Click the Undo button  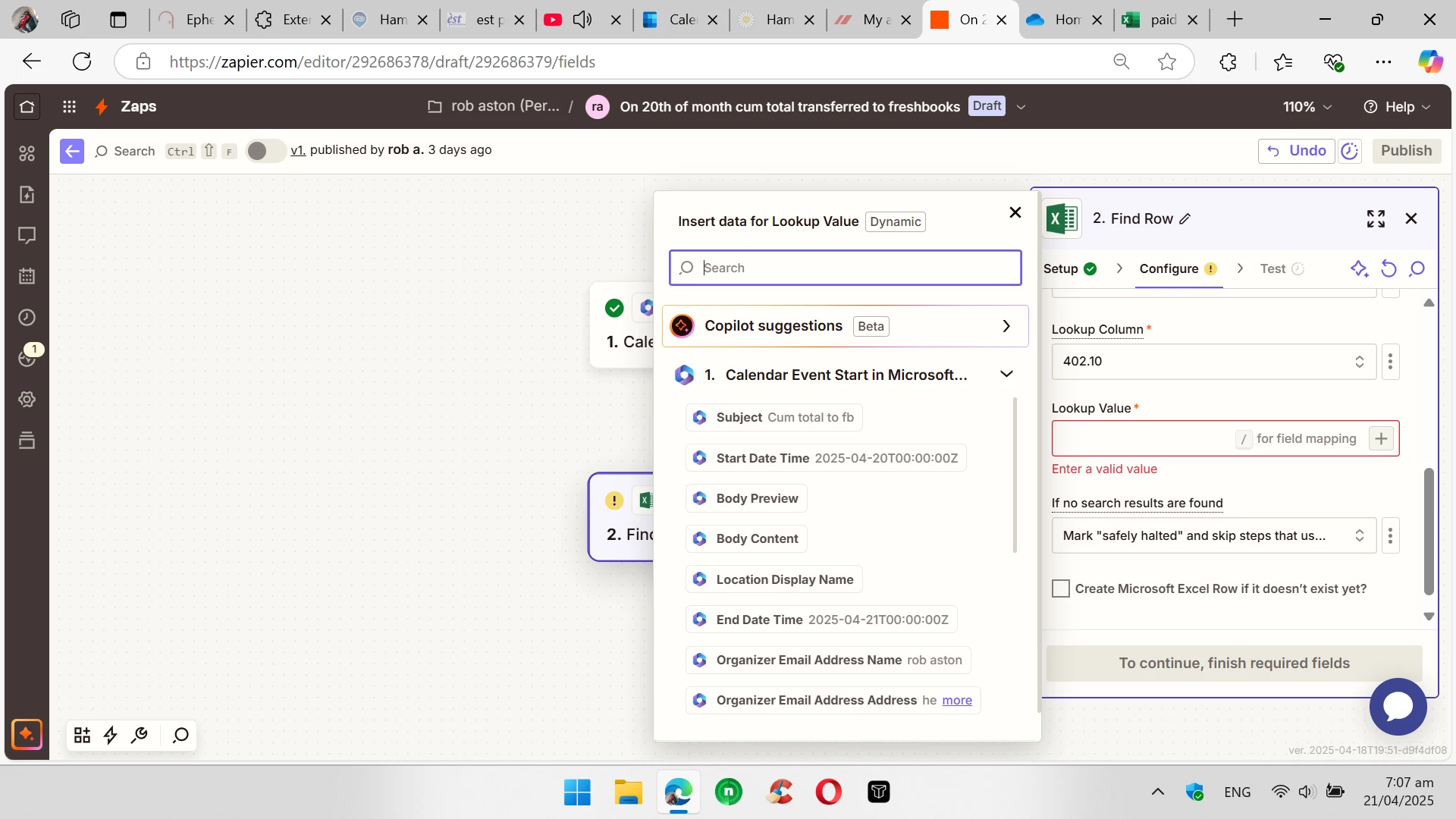coord(1297,151)
